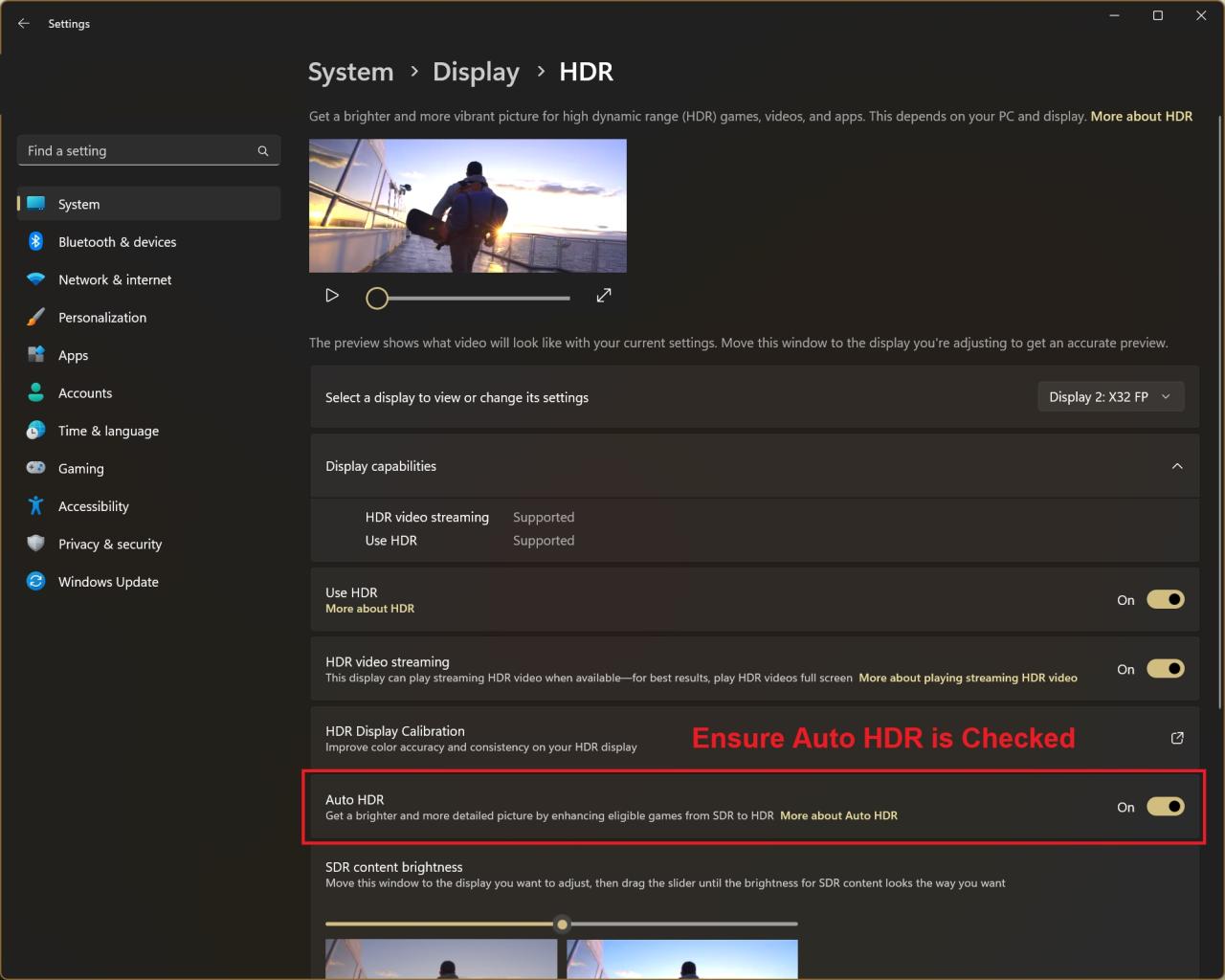Collapse the Display capabilities section
This screenshot has height=980, width=1225.
tap(1177, 466)
